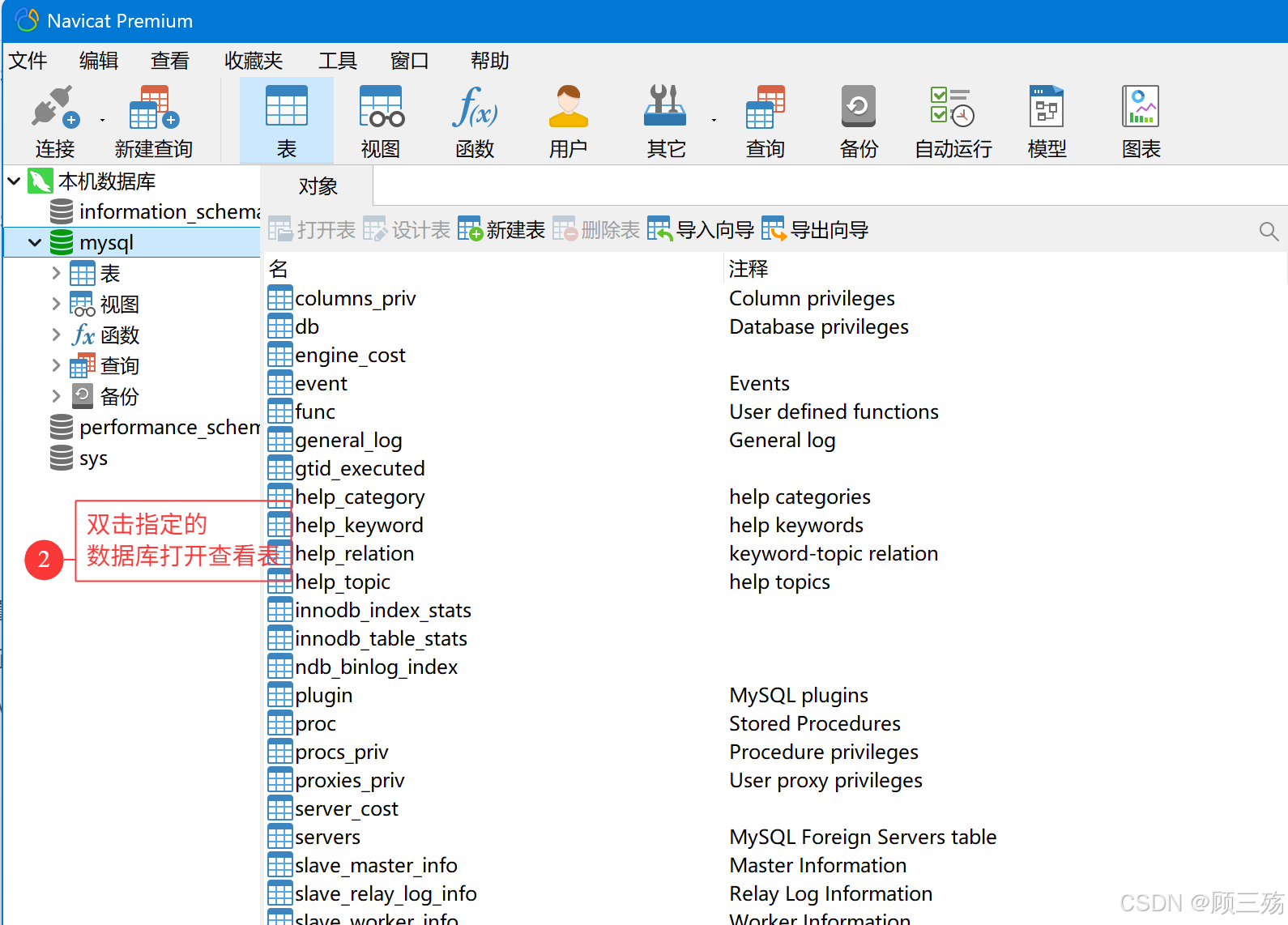This screenshot has height=925, width=1288.
Task: Click the information_schema database icon
Action: [x=62, y=211]
